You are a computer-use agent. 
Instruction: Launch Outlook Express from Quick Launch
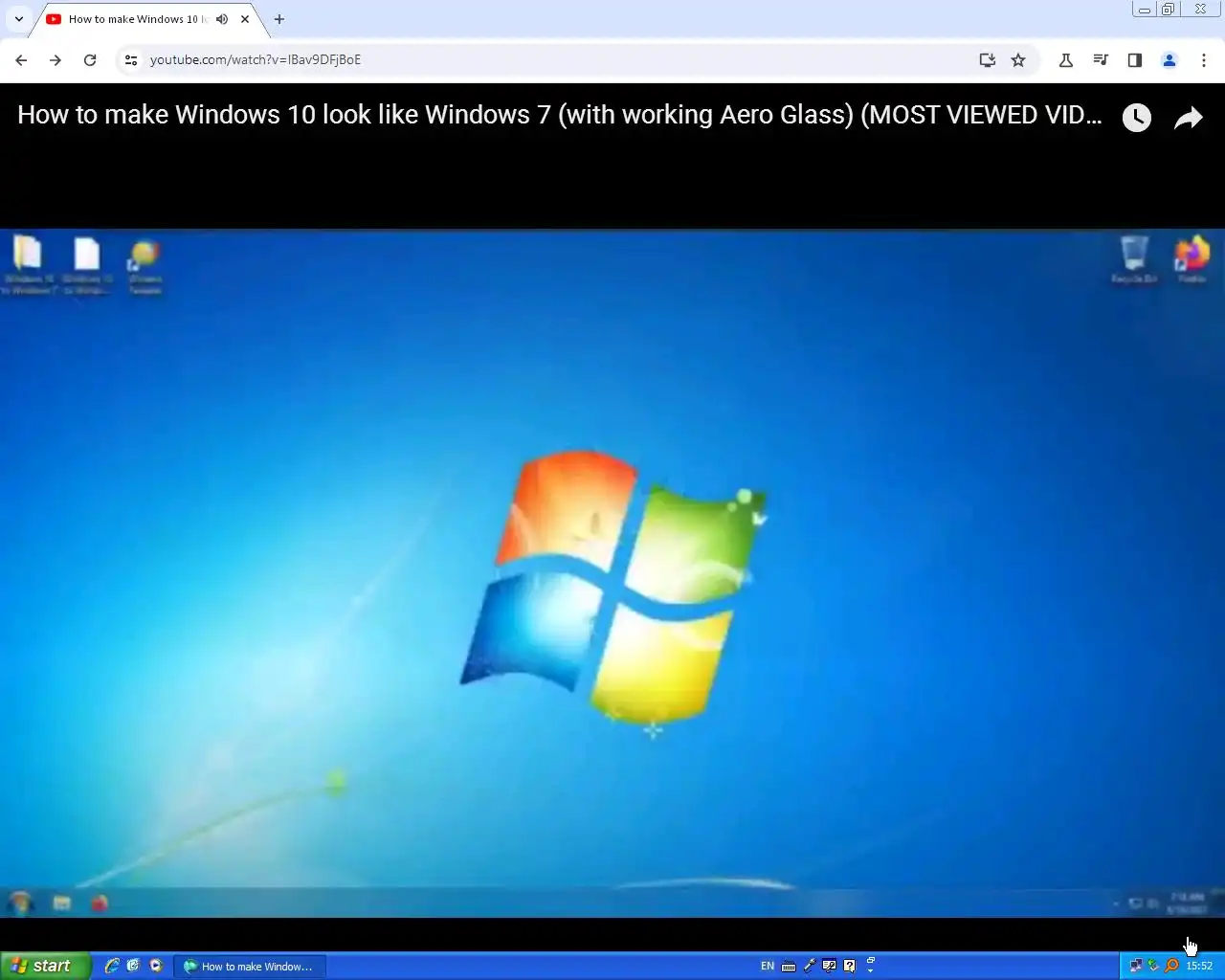[133, 966]
